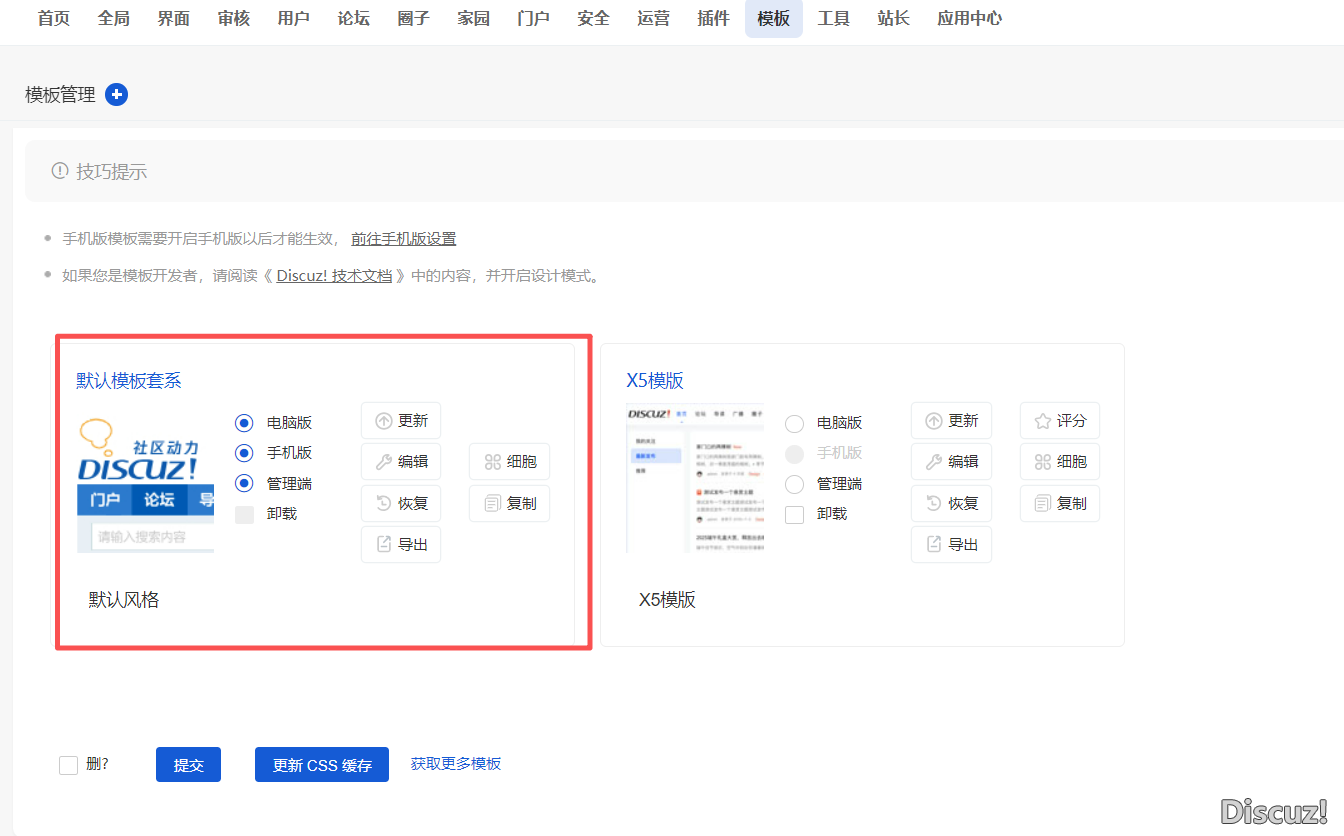Image resolution: width=1344 pixels, height=836 pixels.
Task: Click 更新 for X5模版
Action: coord(951,421)
